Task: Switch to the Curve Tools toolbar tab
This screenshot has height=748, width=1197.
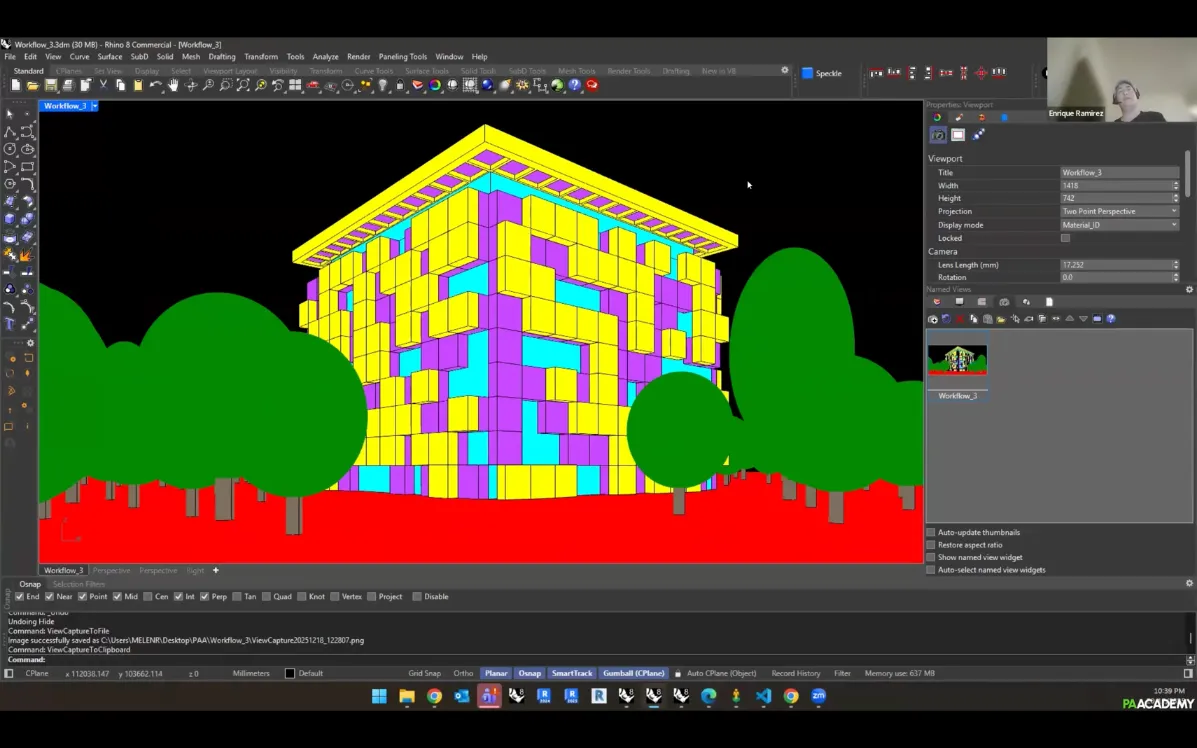Action: click(373, 71)
